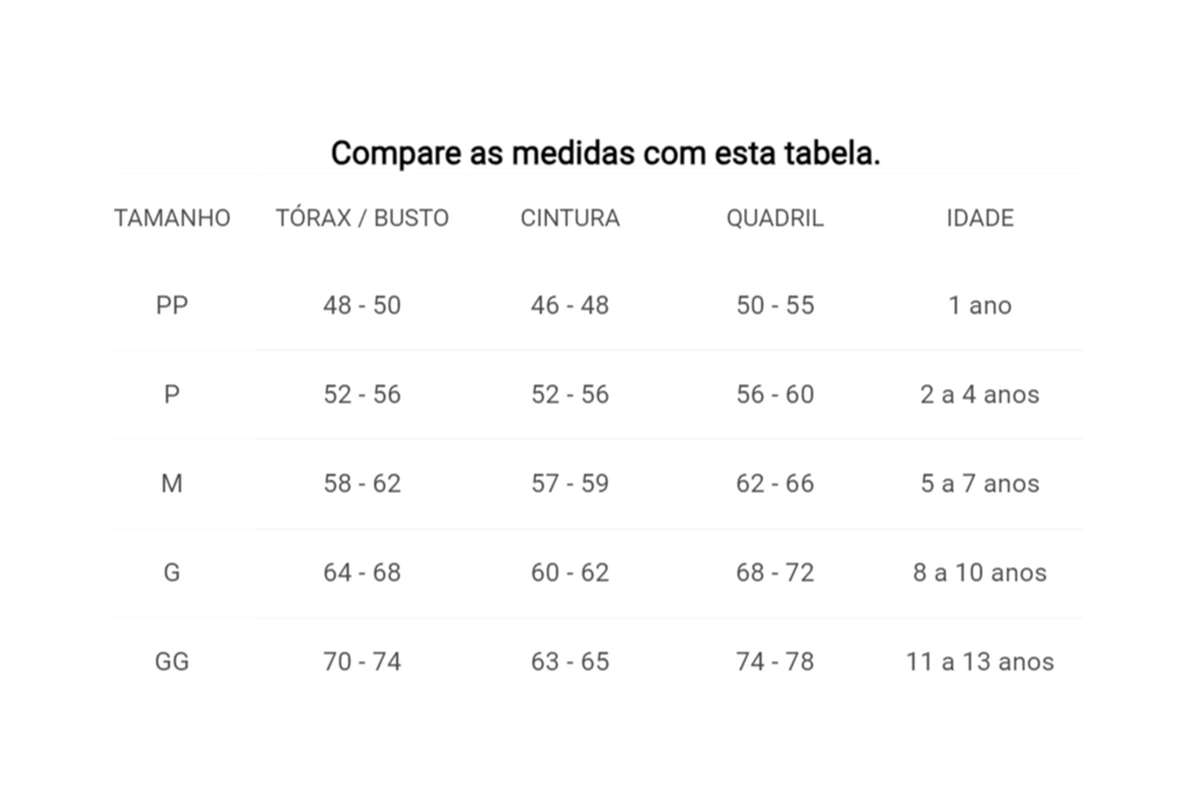Click the '11 a 13 anos' cell

(980, 661)
